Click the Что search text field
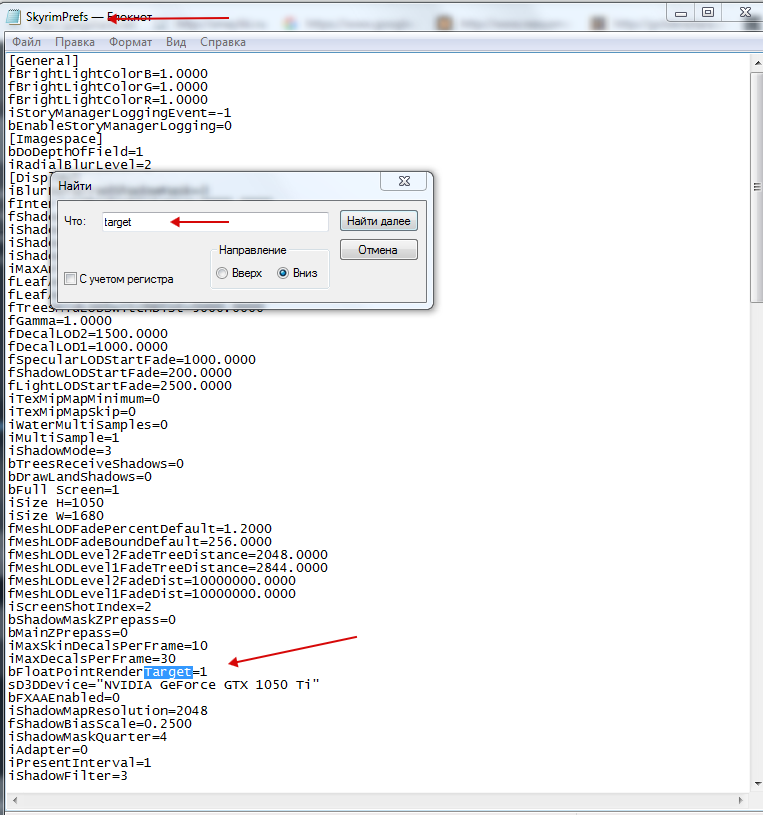The height and width of the screenshot is (815, 763). click(215, 222)
